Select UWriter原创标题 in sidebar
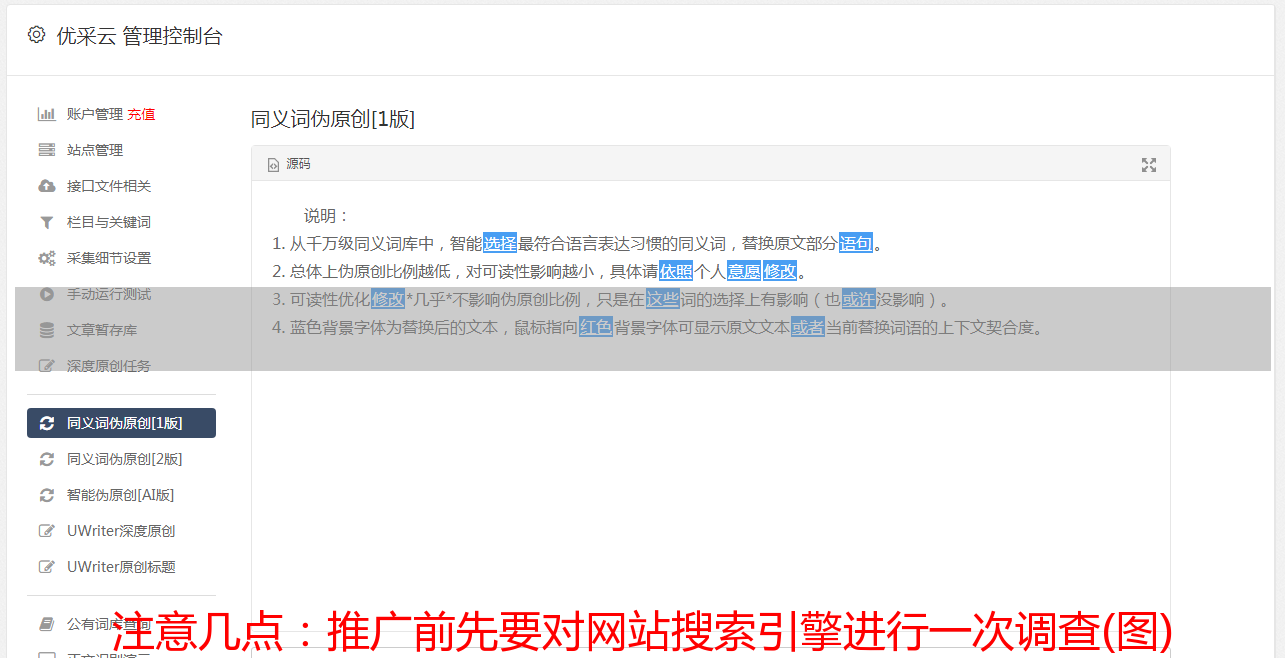Viewport: 1285px width, 658px height. [121, 567]
